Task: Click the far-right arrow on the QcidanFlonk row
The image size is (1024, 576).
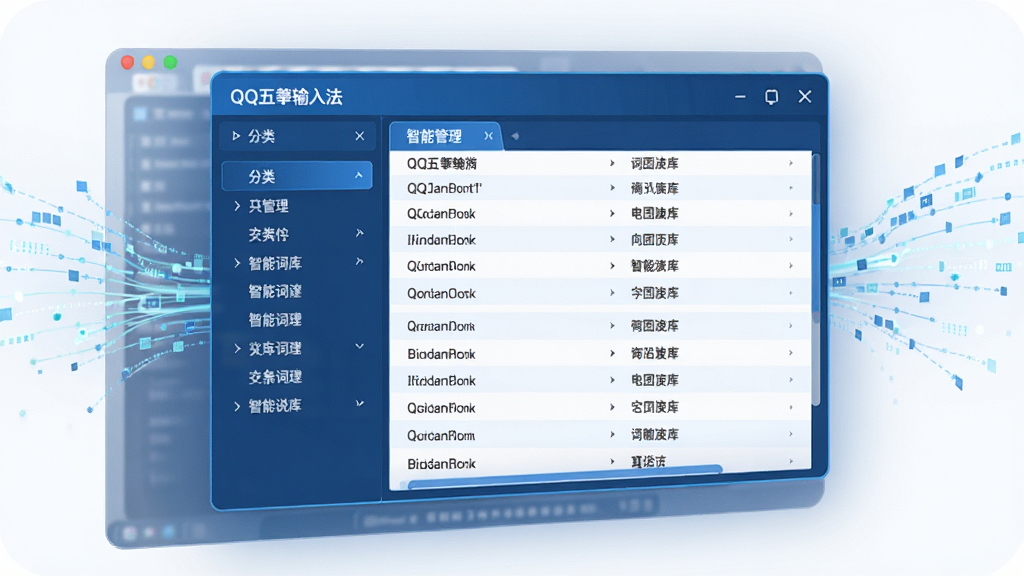Action: 791,408
